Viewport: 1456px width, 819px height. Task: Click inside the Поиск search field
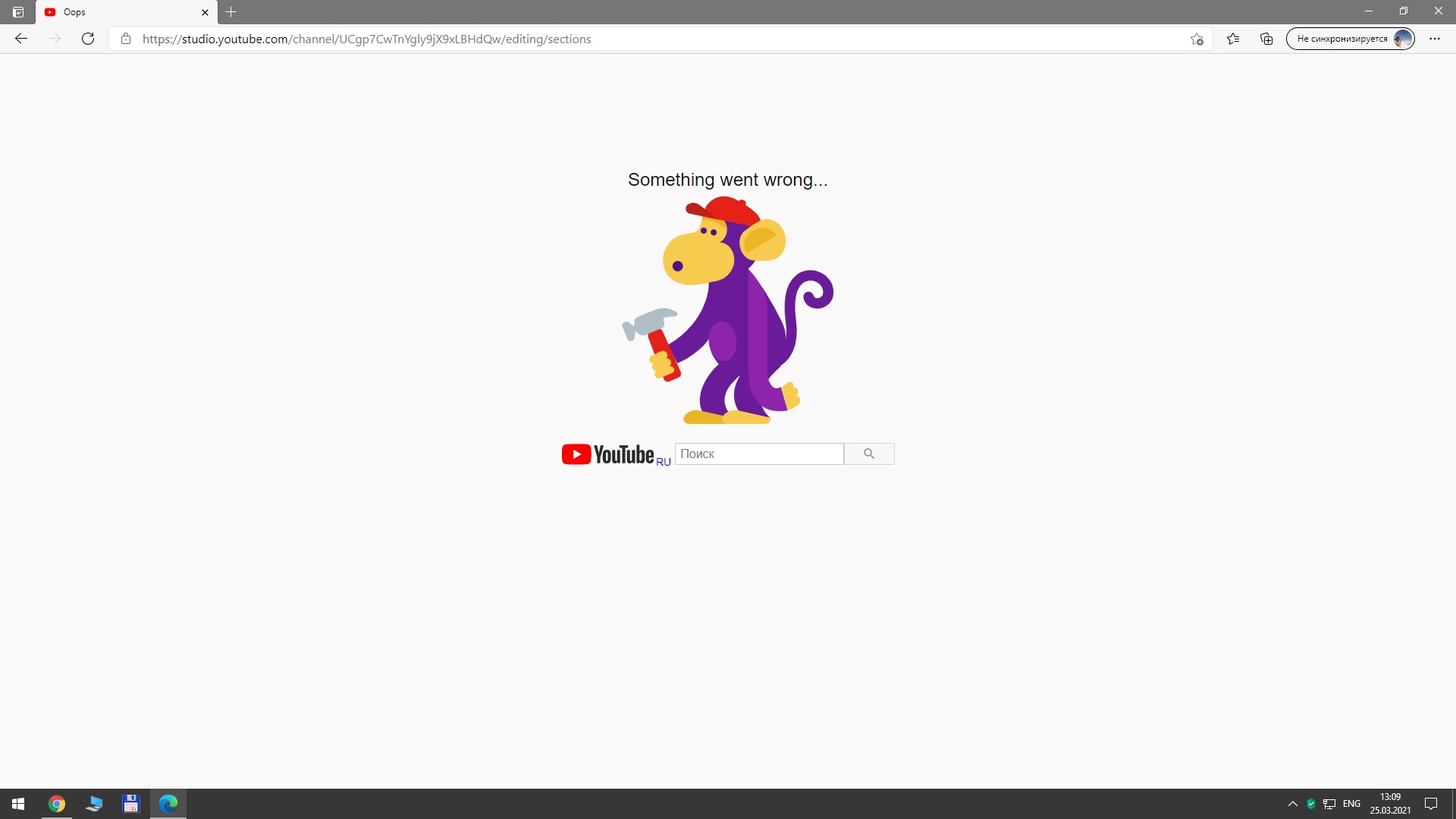(x=758, y=453)
